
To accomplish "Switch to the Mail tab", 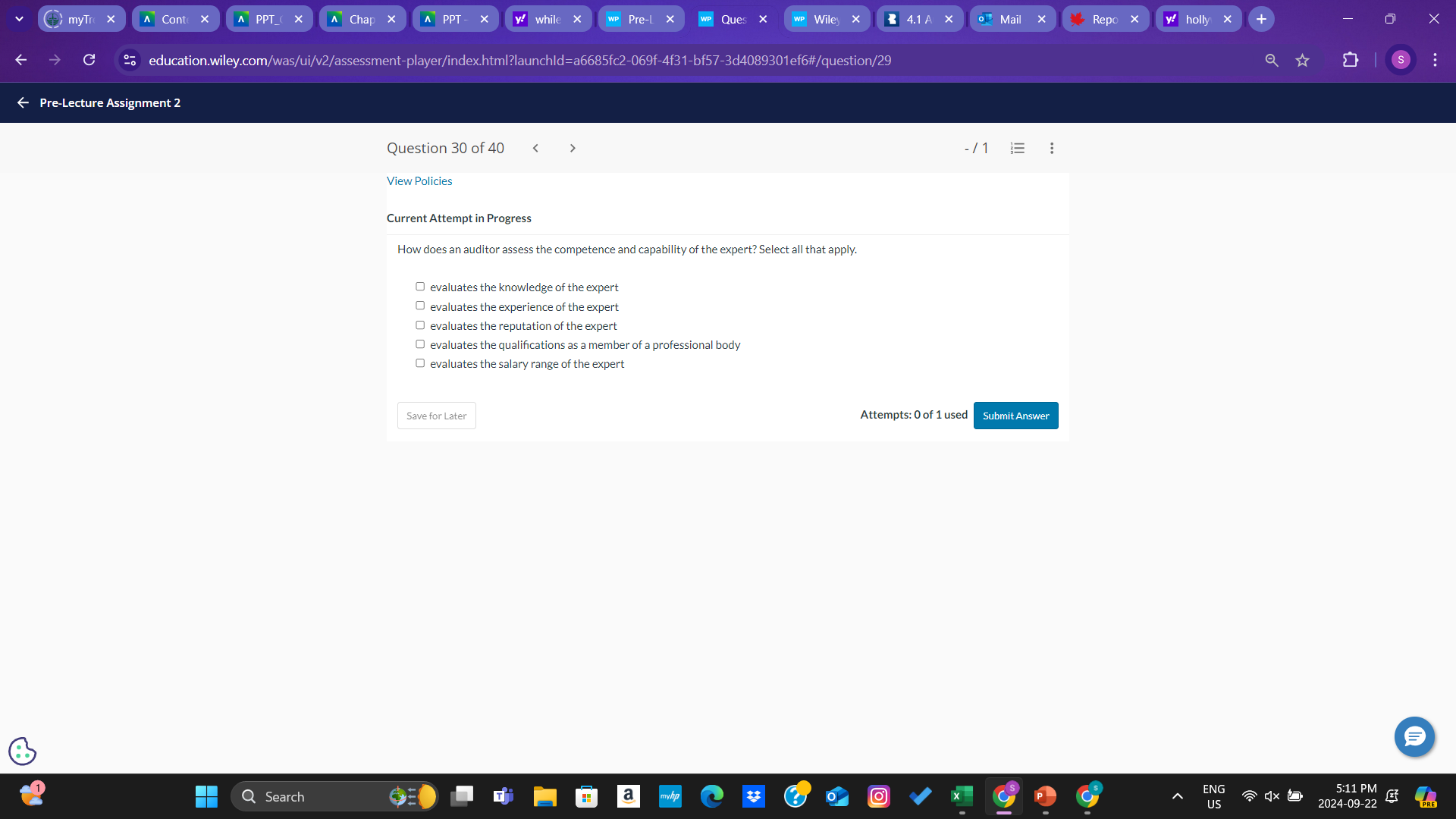I will [1009, 18].
